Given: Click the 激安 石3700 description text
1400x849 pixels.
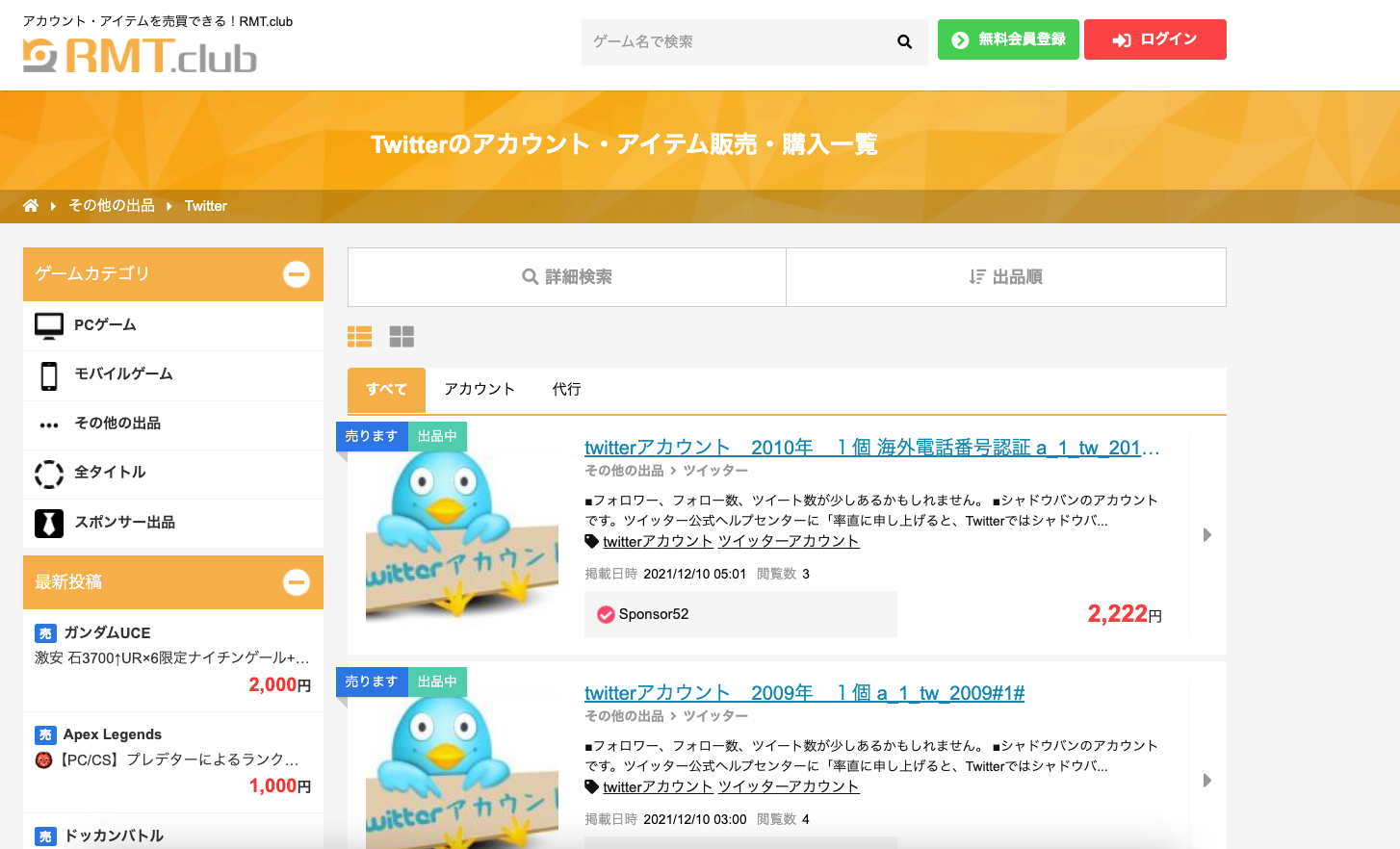Looking at the screenshot, I should 172,658.
